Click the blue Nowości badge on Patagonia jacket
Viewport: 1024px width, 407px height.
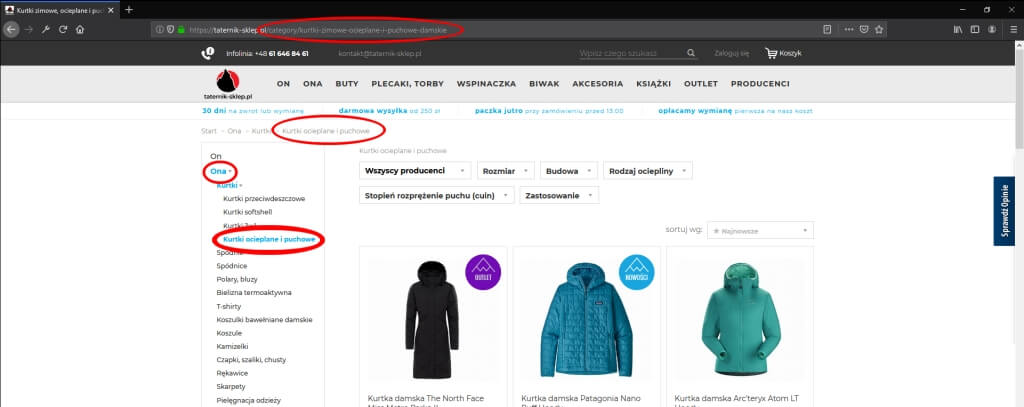pos(636,272)
